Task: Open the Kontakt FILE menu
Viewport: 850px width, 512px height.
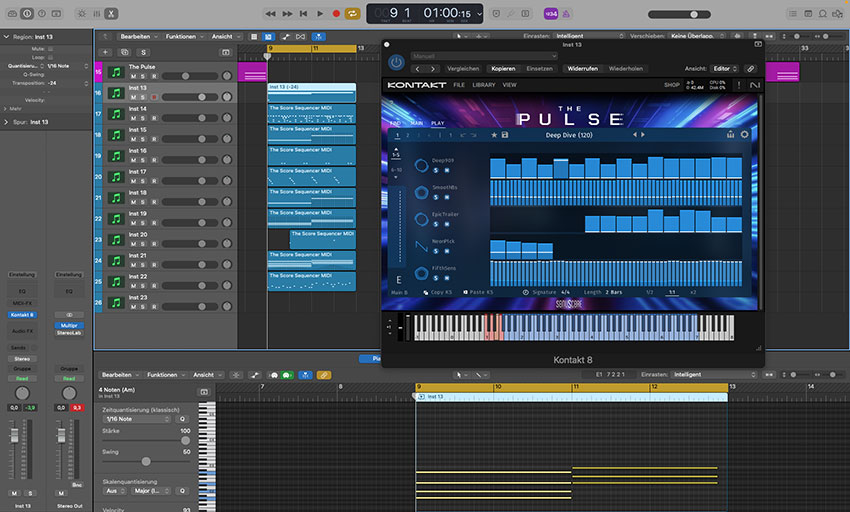Action: [x=459, y=85]
